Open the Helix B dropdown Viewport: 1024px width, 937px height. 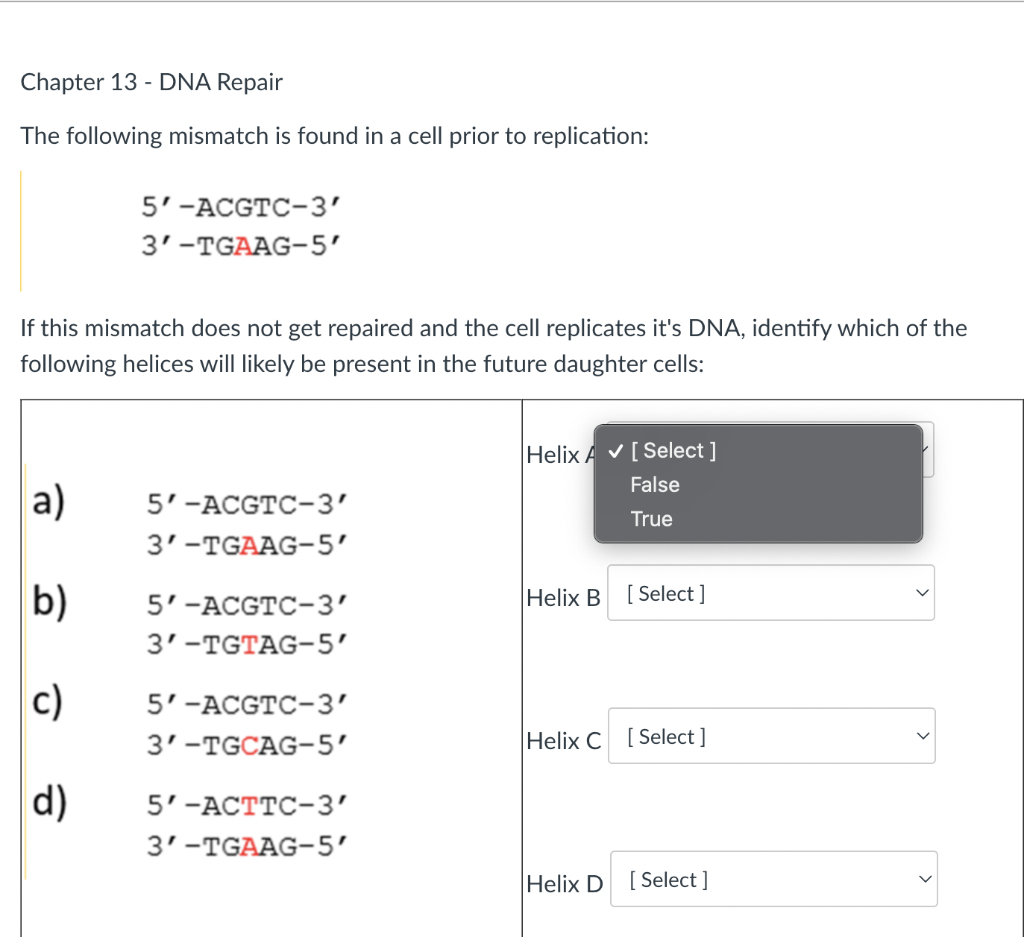pos(770,592)
